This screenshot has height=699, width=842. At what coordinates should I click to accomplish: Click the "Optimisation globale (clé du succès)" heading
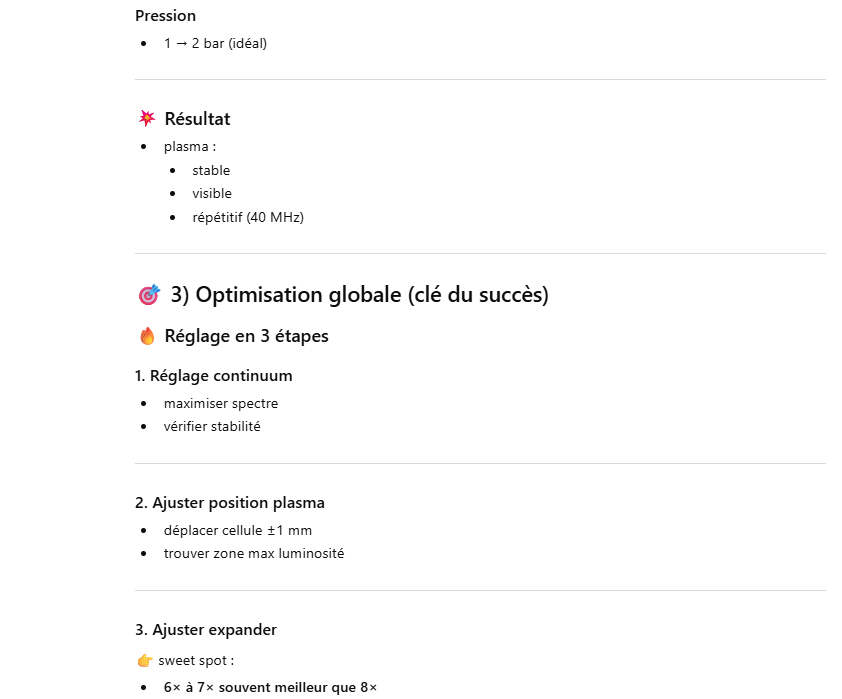[x=359, y=295]
